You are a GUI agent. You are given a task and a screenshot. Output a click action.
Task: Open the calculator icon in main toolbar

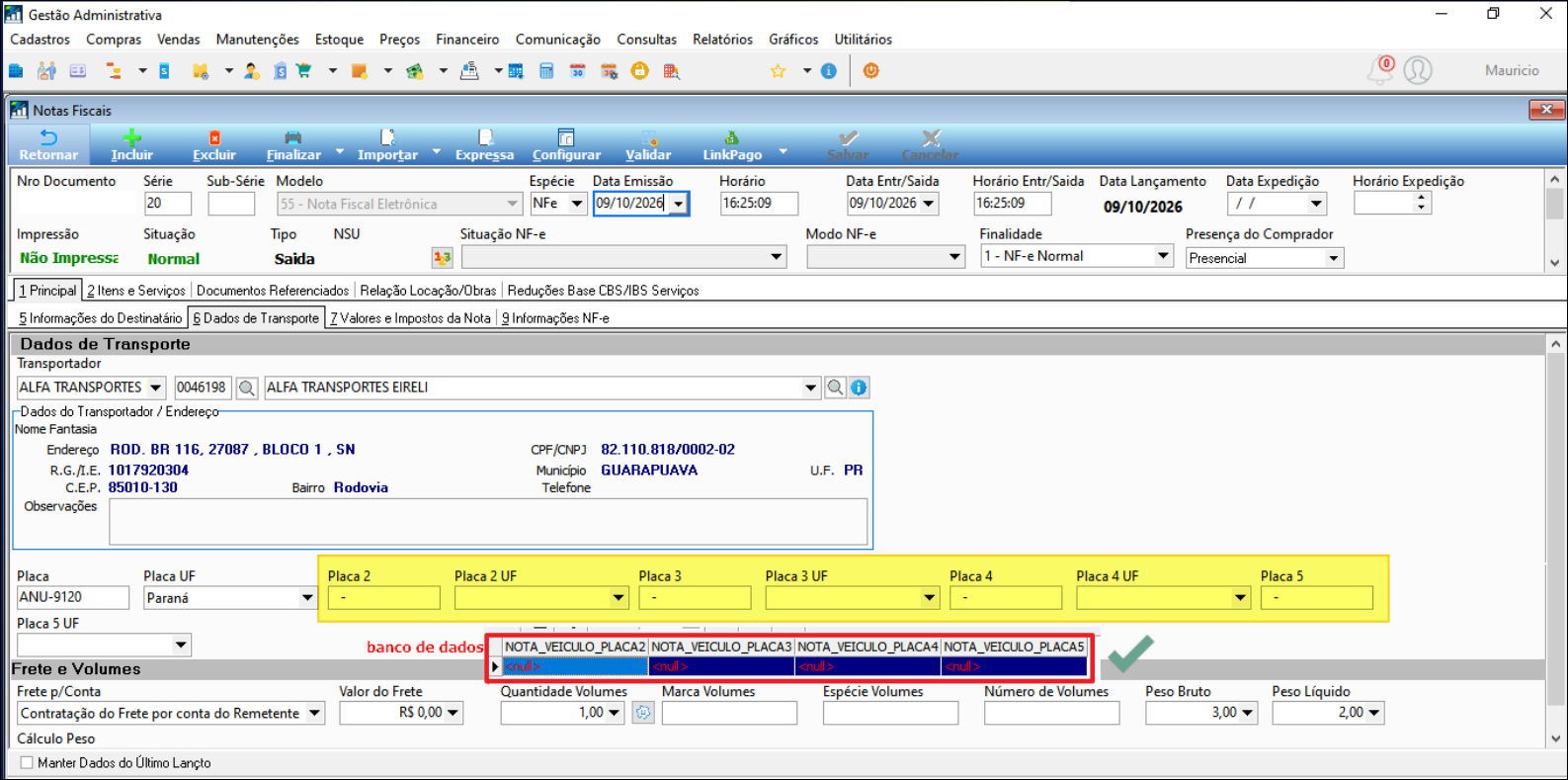[x=546, y=71]
